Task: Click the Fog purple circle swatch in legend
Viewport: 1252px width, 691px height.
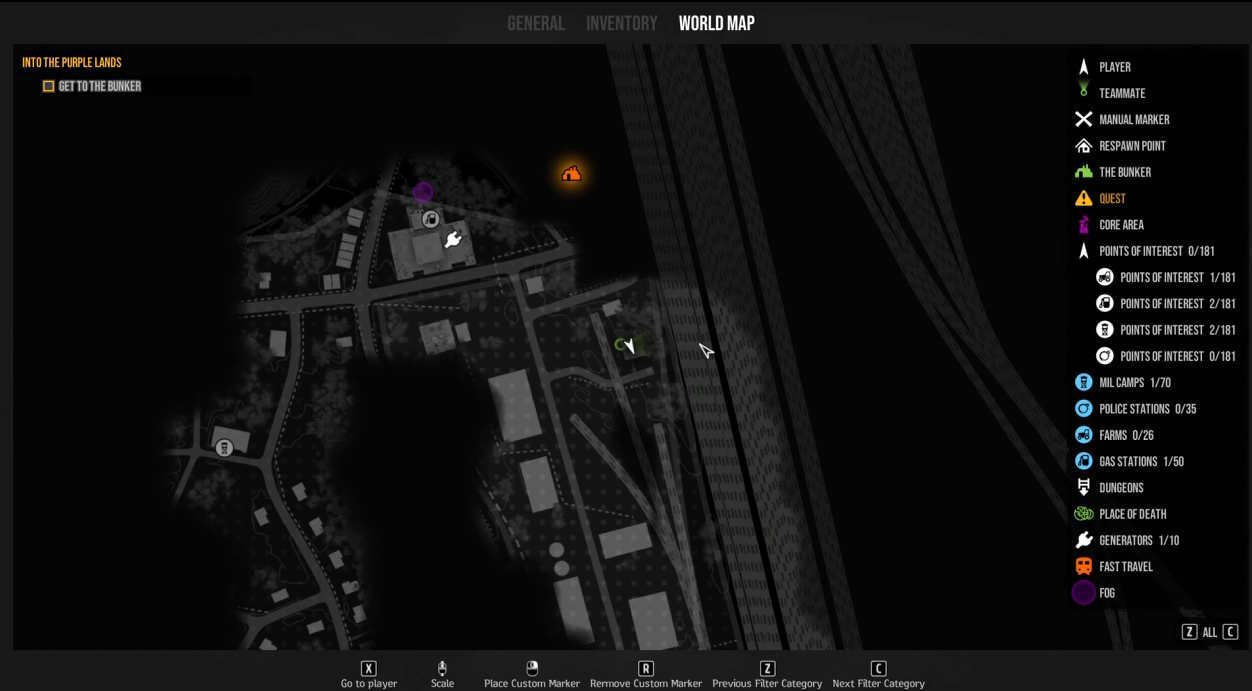Action: pos(1083,593)
